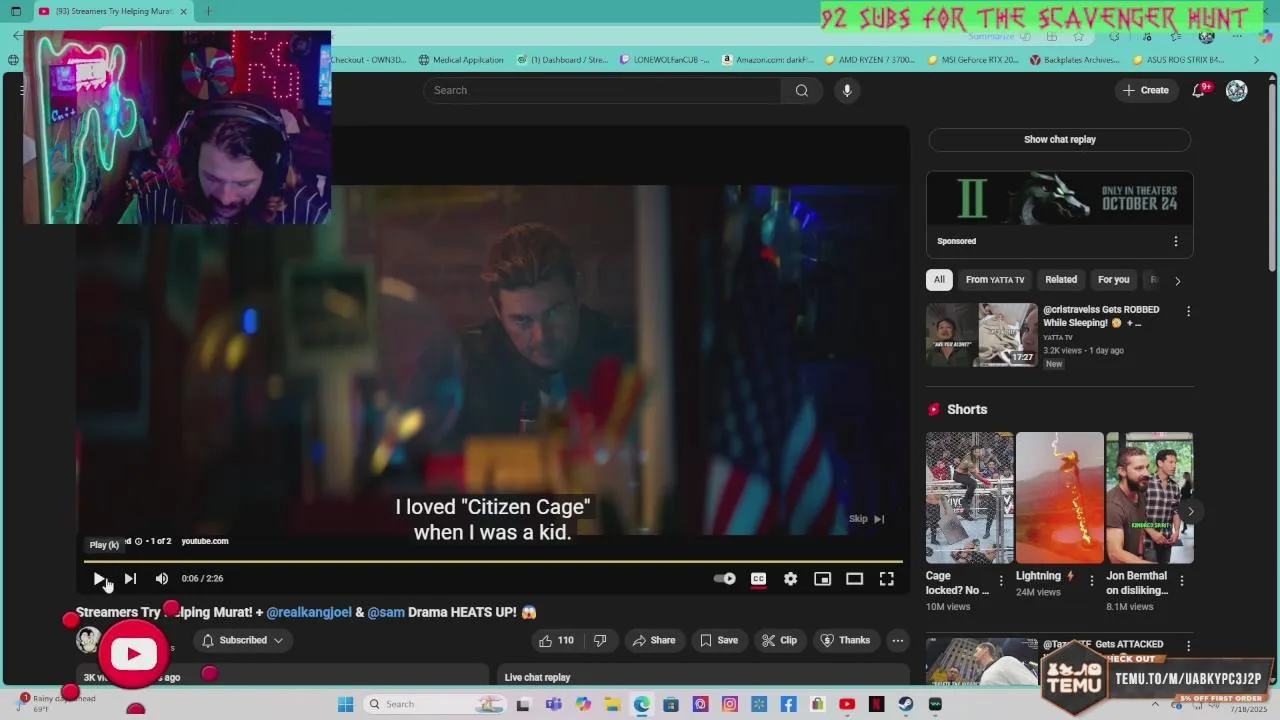Screen dimensions: 1280x720
Task: Show more shorts with next arrow
Action: [x=1190, y=511]
